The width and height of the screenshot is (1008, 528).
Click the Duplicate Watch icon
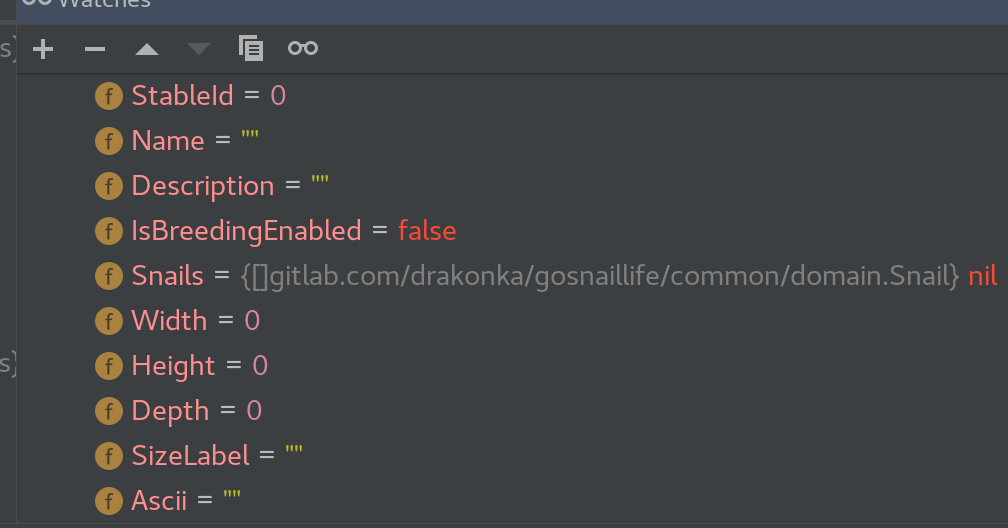tap(251, 48)
